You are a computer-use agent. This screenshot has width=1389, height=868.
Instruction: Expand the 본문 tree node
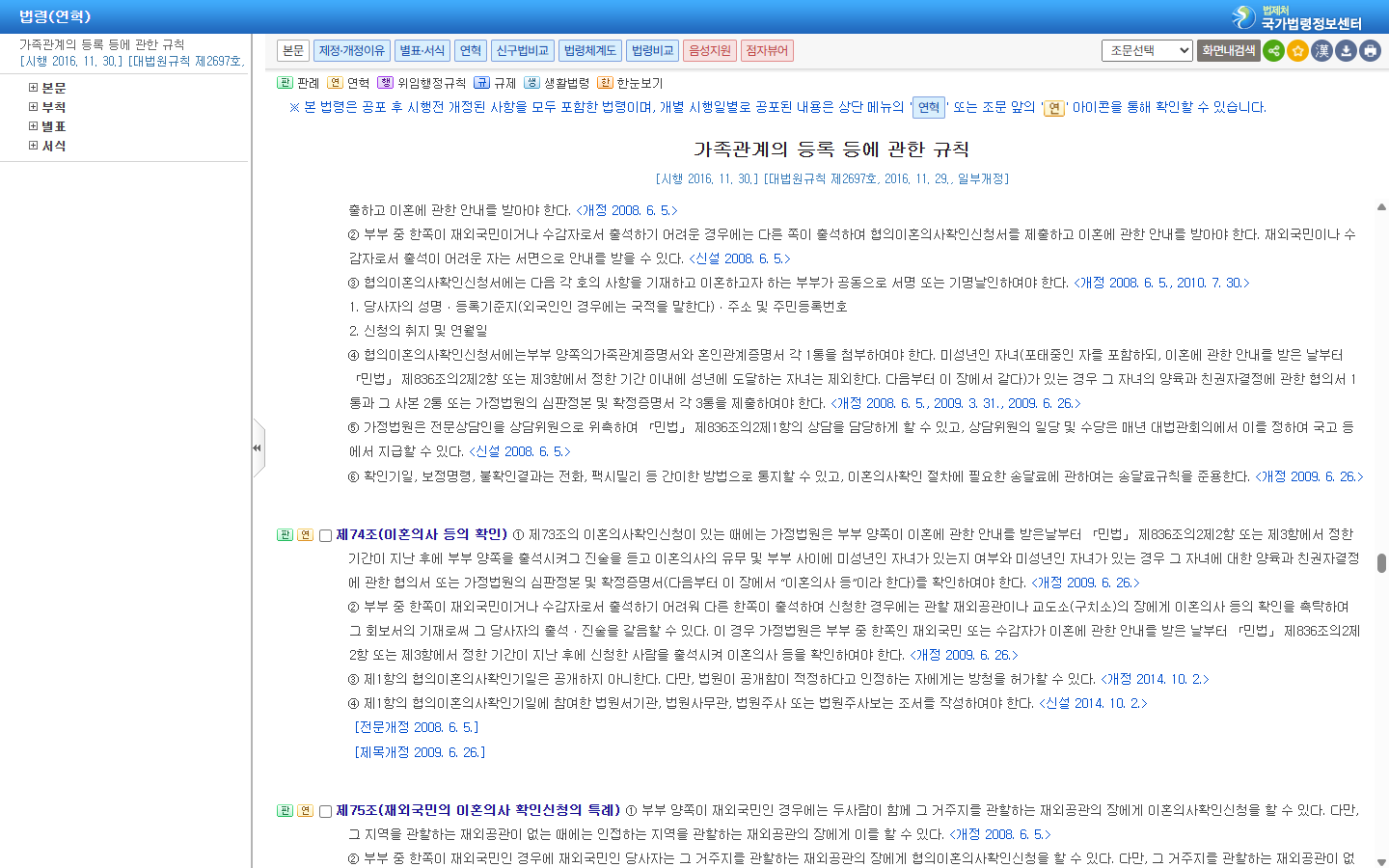pos(33,88)
